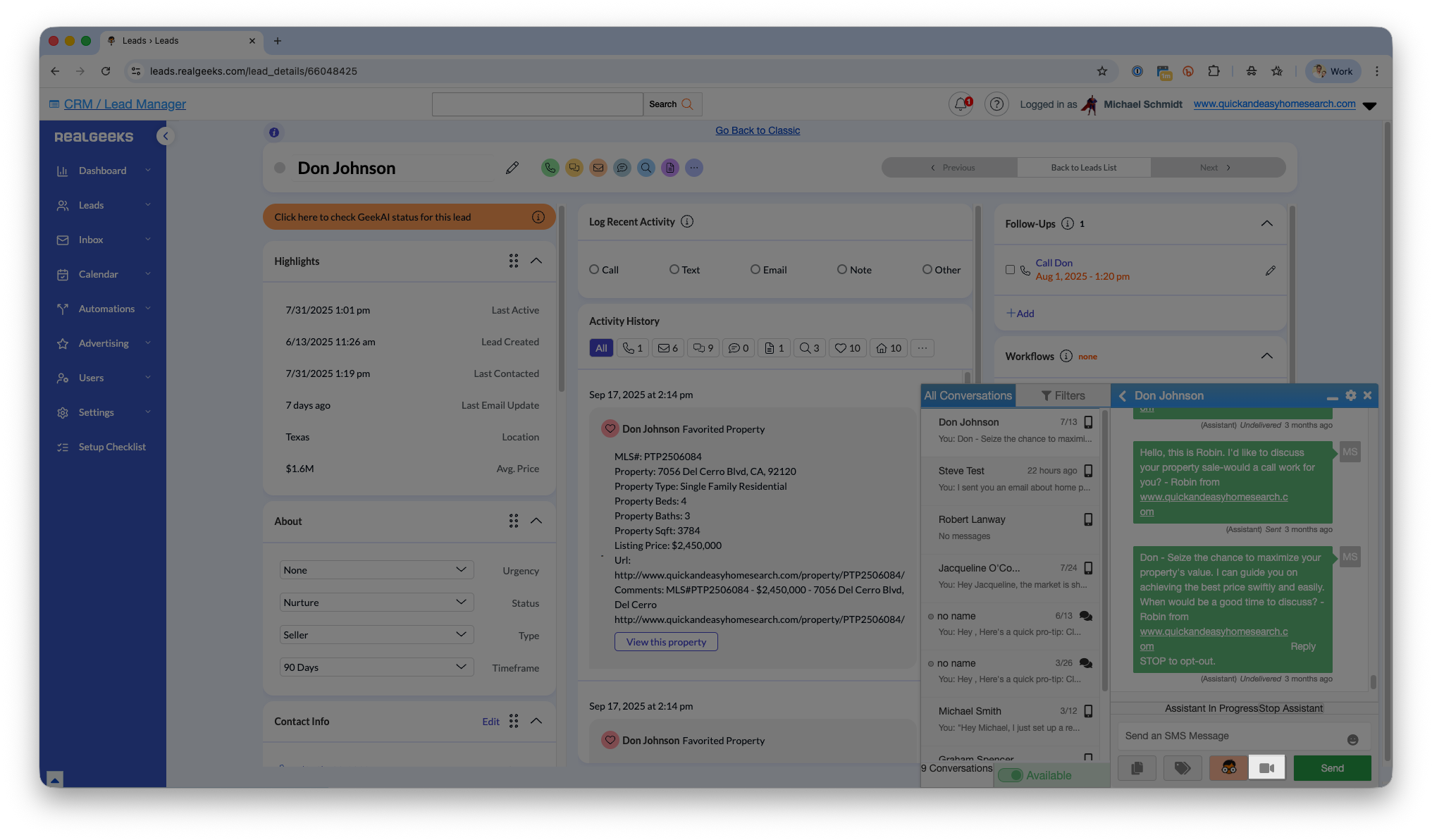Screen dimensions: 1432x840
Task: Select the All activity history filter
Action: click(600, 348)
